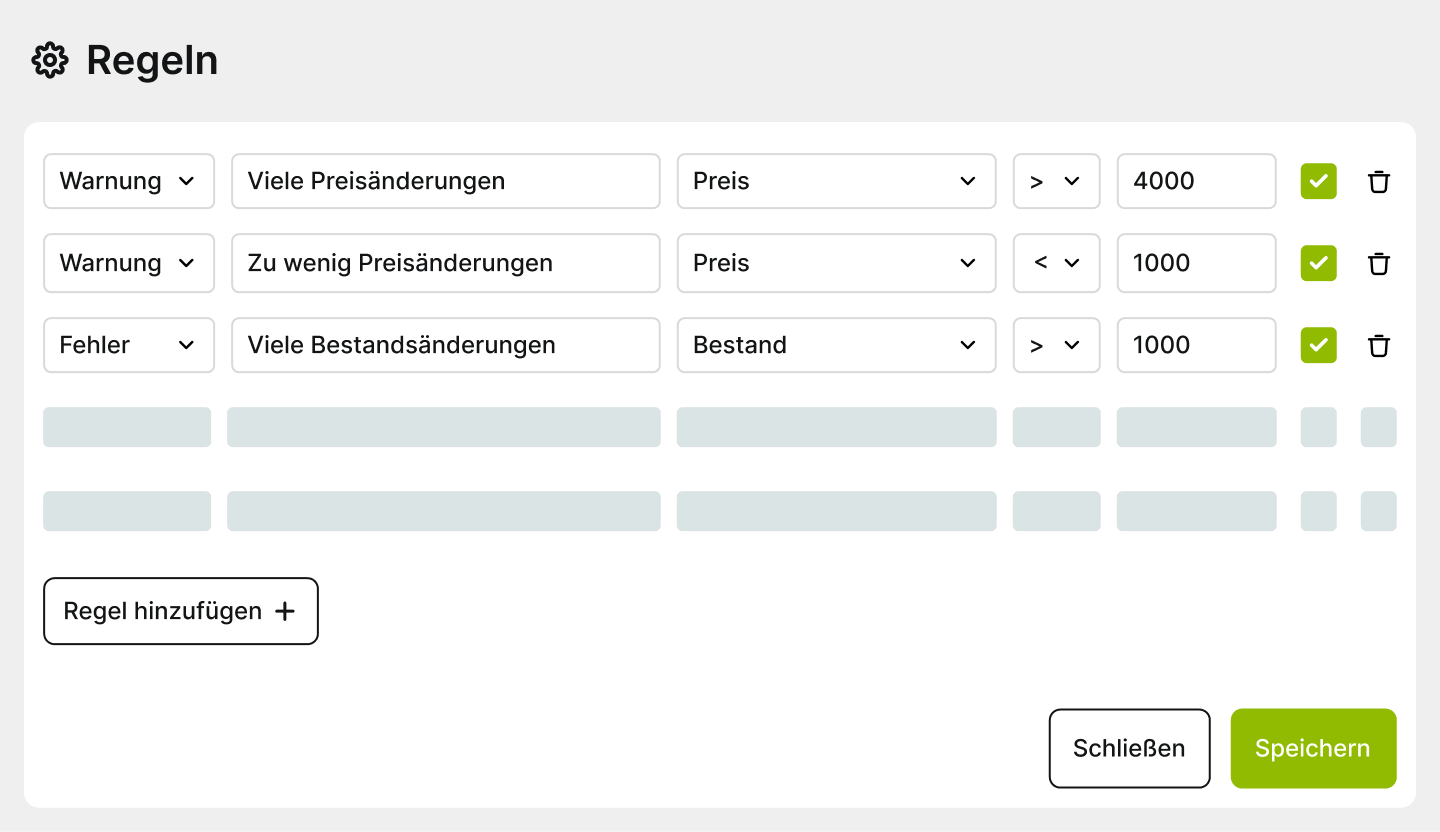Change the greater-than operator for Viele Preisänderungen
The width and height of the screenshot is (1440, 832).
tap(1056, 181)
